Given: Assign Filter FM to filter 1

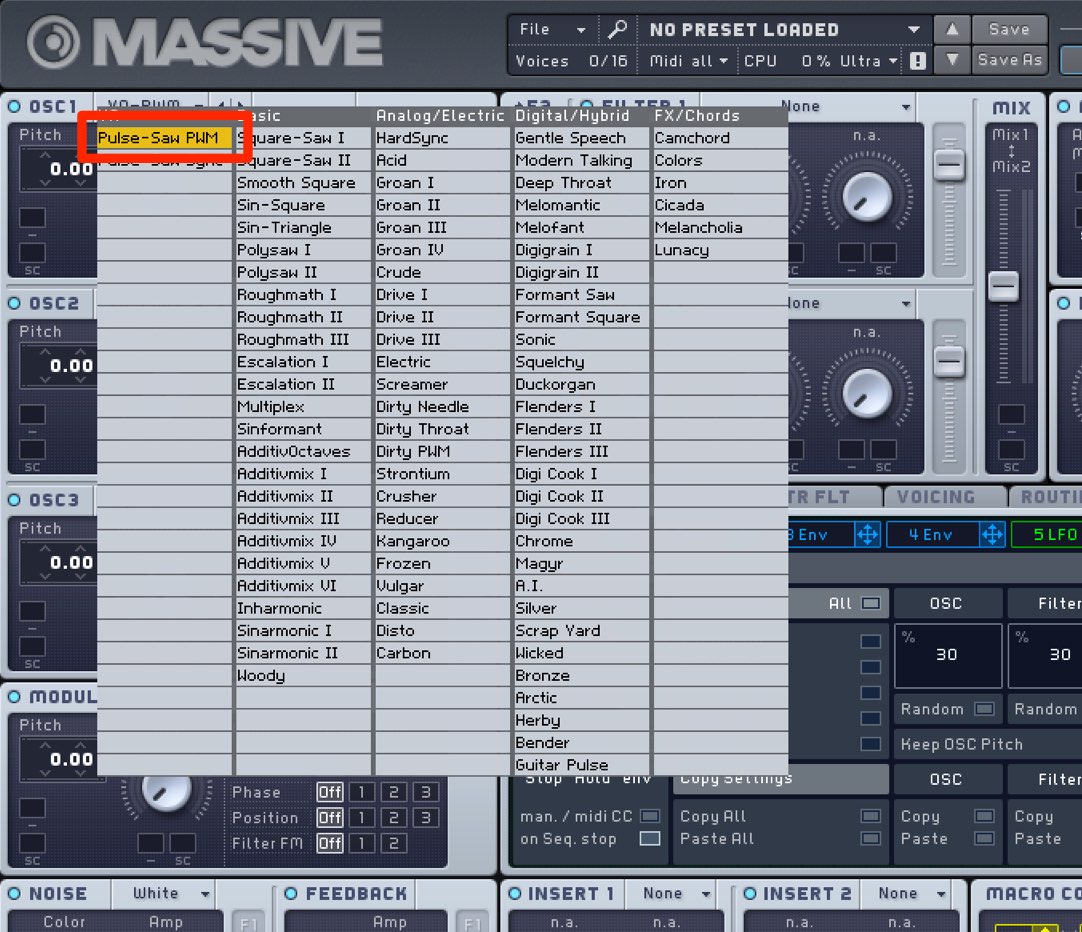Looking at the screenshot, I should click(x=362, y=843).
